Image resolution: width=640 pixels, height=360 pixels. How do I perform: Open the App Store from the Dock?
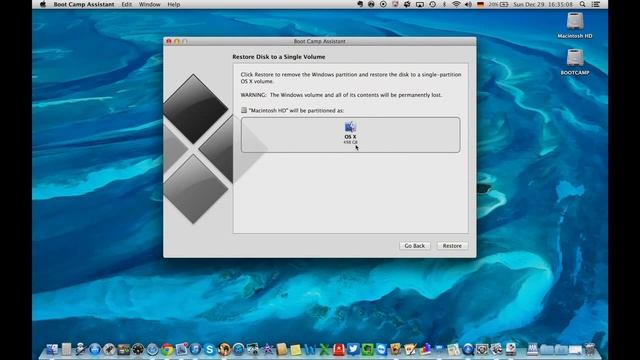click(x=95, y=349)
